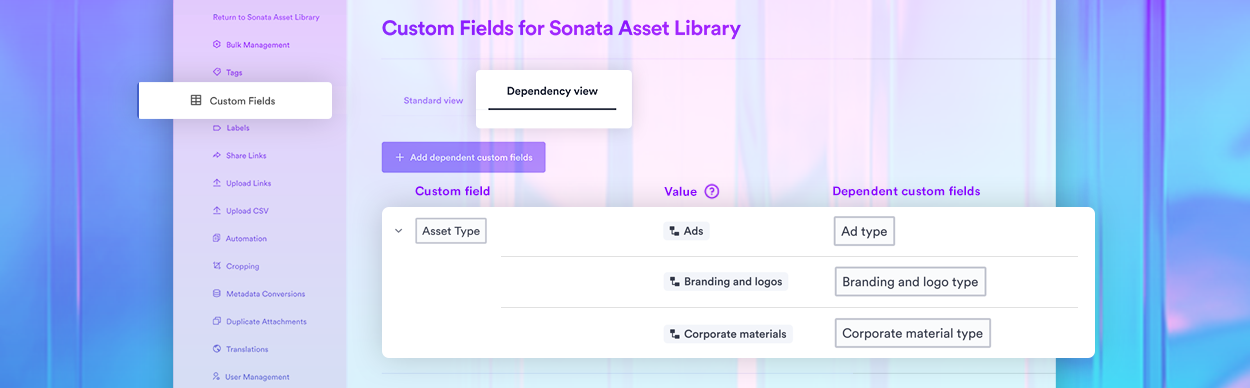1250x388 pixels.
Task: Click the Custom field column header
Action: tap(452, 191)
